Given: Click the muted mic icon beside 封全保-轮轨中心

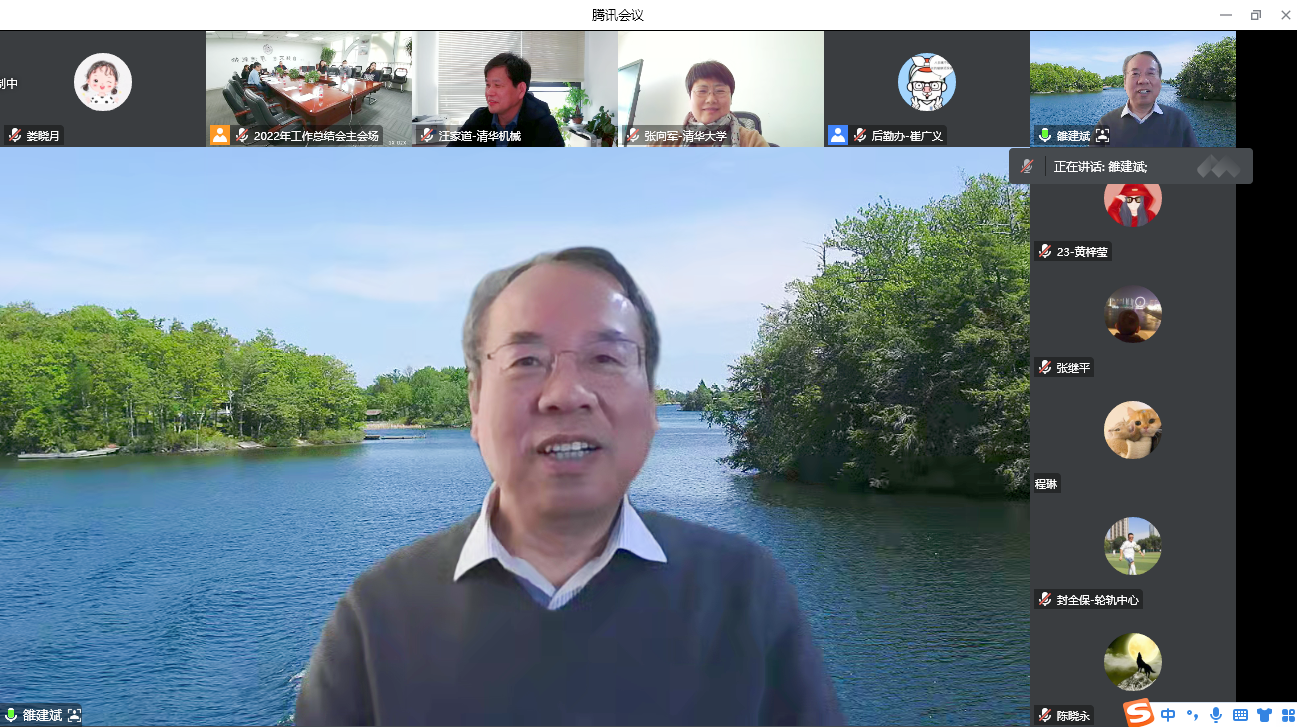Looking at the screenshot, I should tap(1045, 600).
